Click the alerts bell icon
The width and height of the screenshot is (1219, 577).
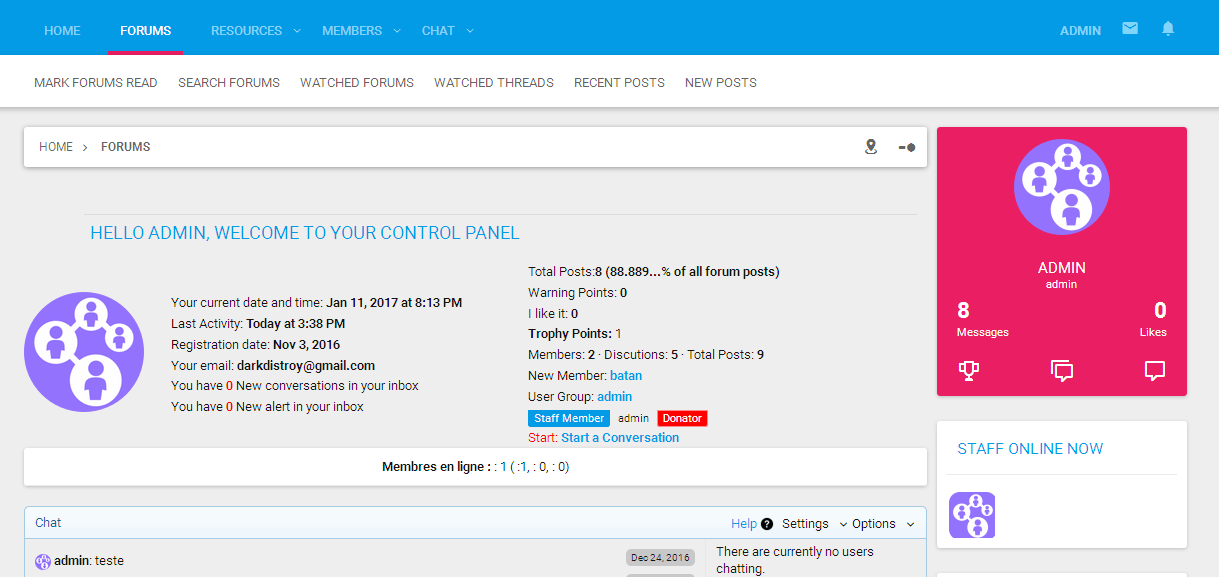point(1167,29)
